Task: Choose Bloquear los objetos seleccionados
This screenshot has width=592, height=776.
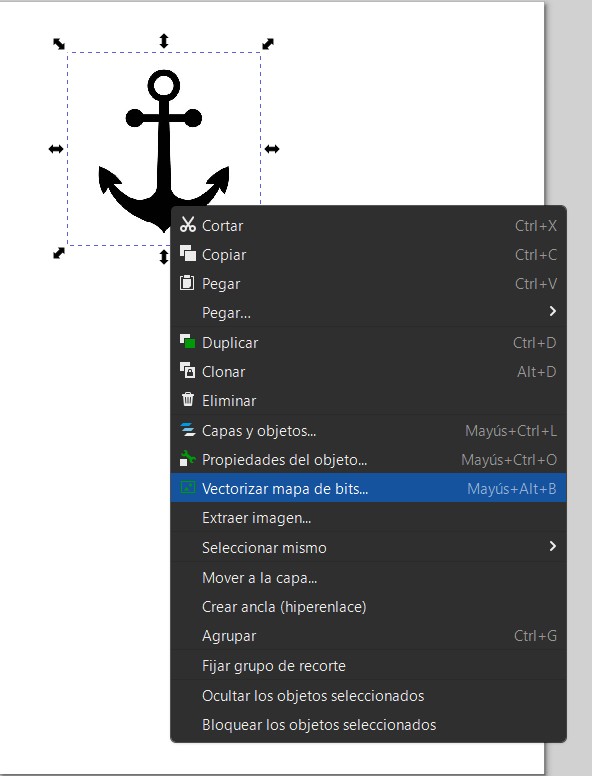Action: [368, 725]
